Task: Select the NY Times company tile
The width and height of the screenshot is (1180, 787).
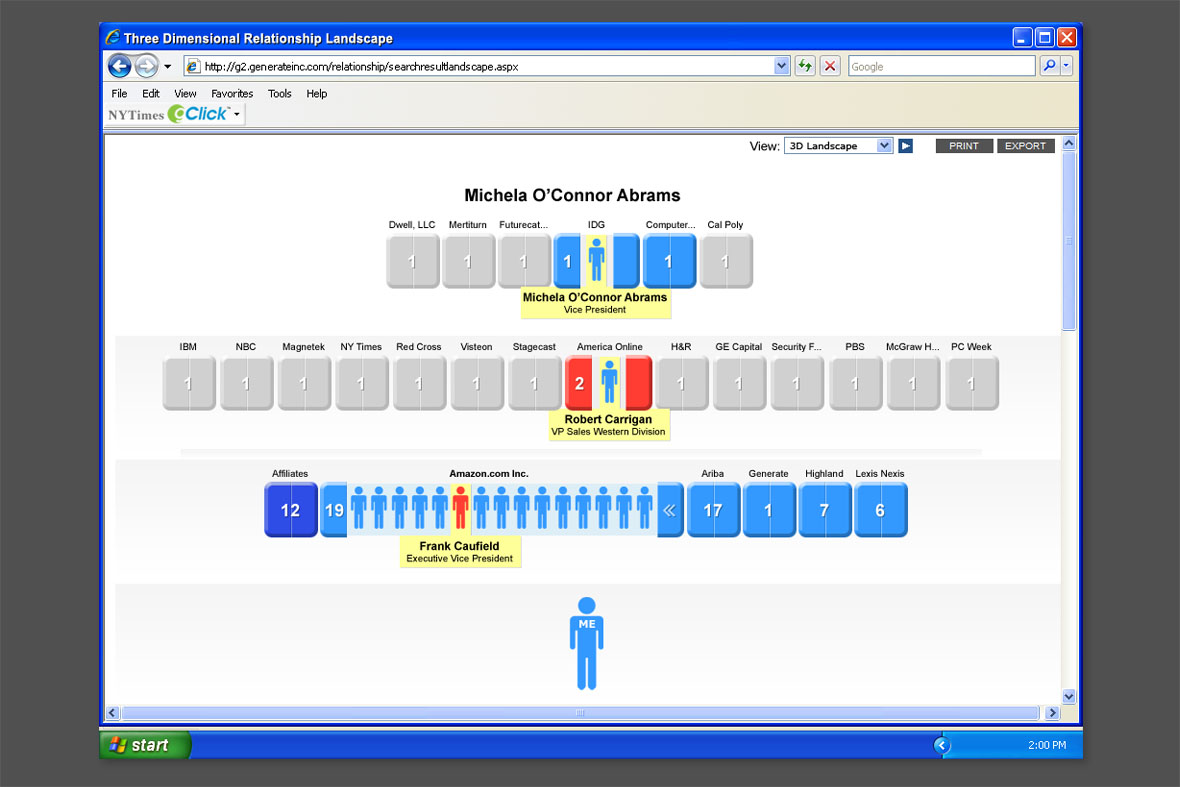Action: pyautogui.click(x=362, y=383)
